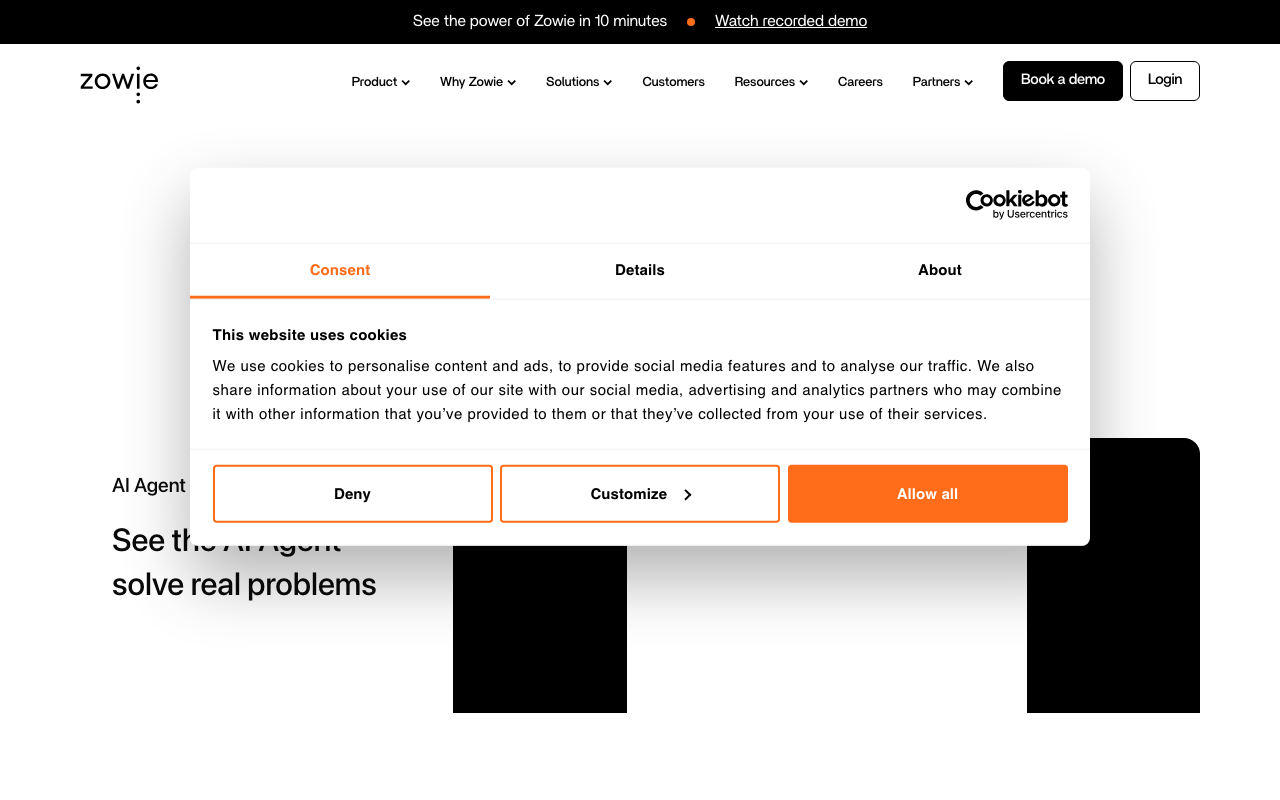Screen dimensions: 1280x800
Task: Select the Consent tab
Action: tap(339, 270)
